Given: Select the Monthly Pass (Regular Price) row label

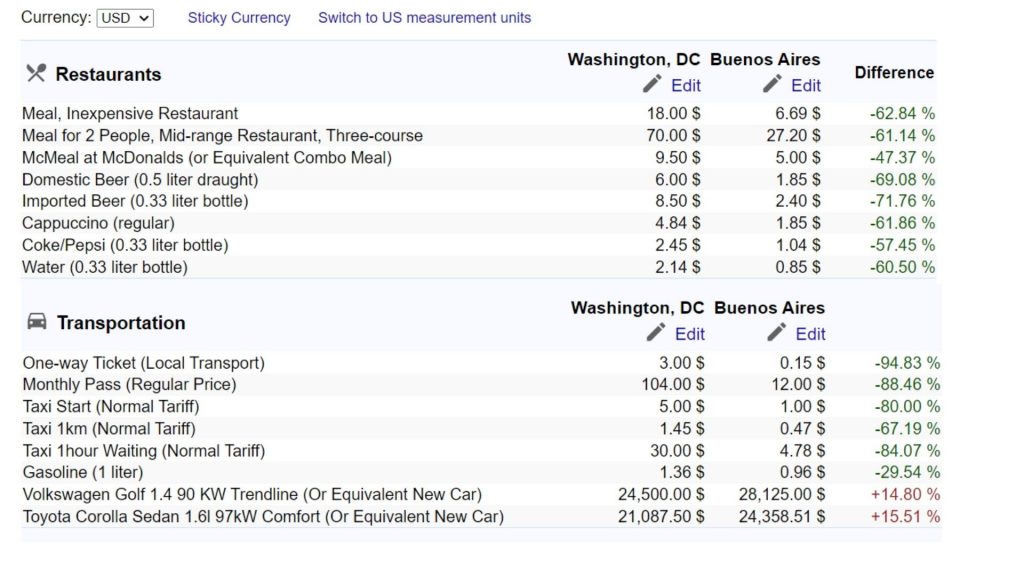Looking at the screenshot, I should pos(129,385).
